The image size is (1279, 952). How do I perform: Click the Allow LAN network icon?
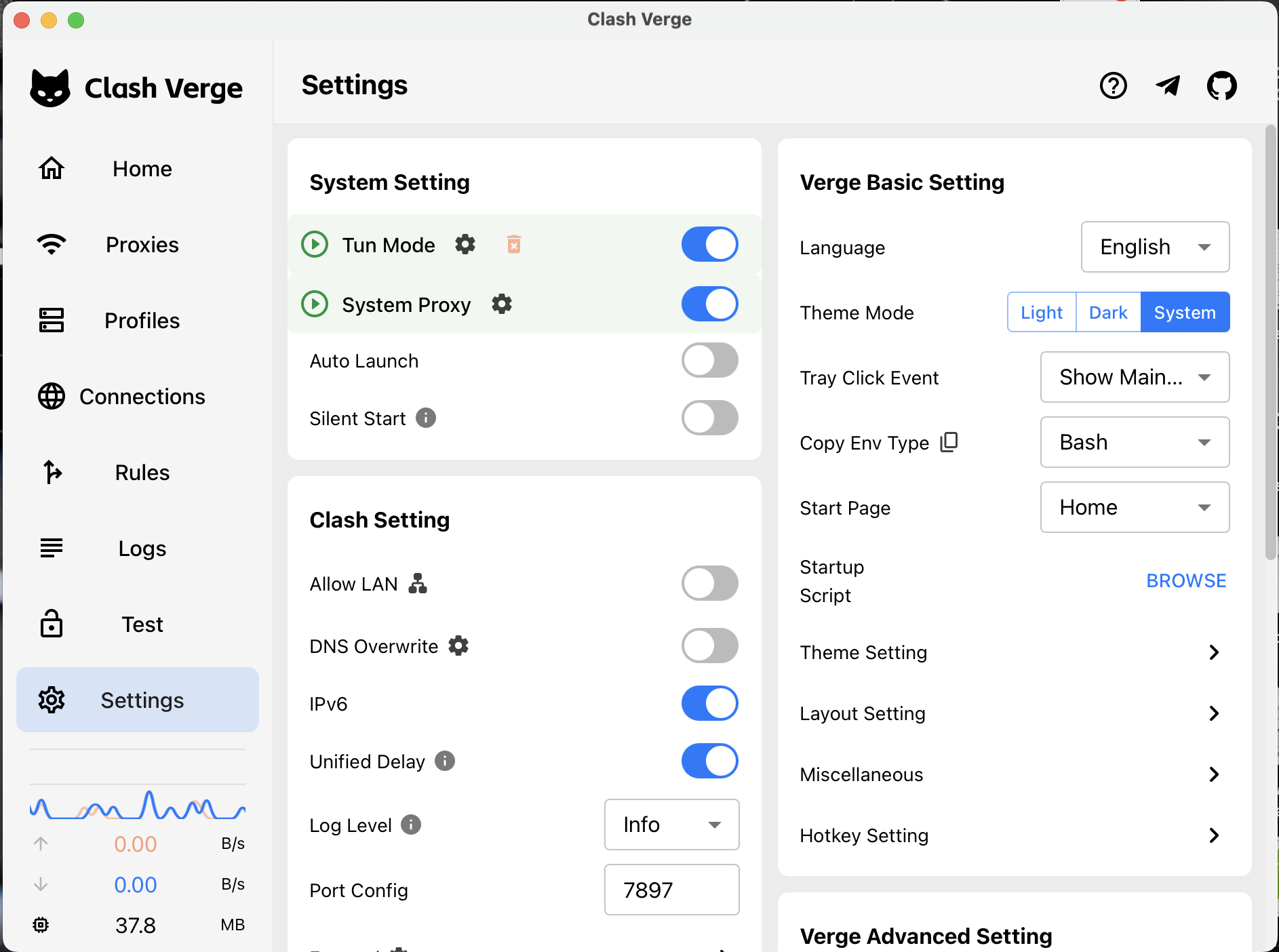pyautogui.click(x=418, y=583)
